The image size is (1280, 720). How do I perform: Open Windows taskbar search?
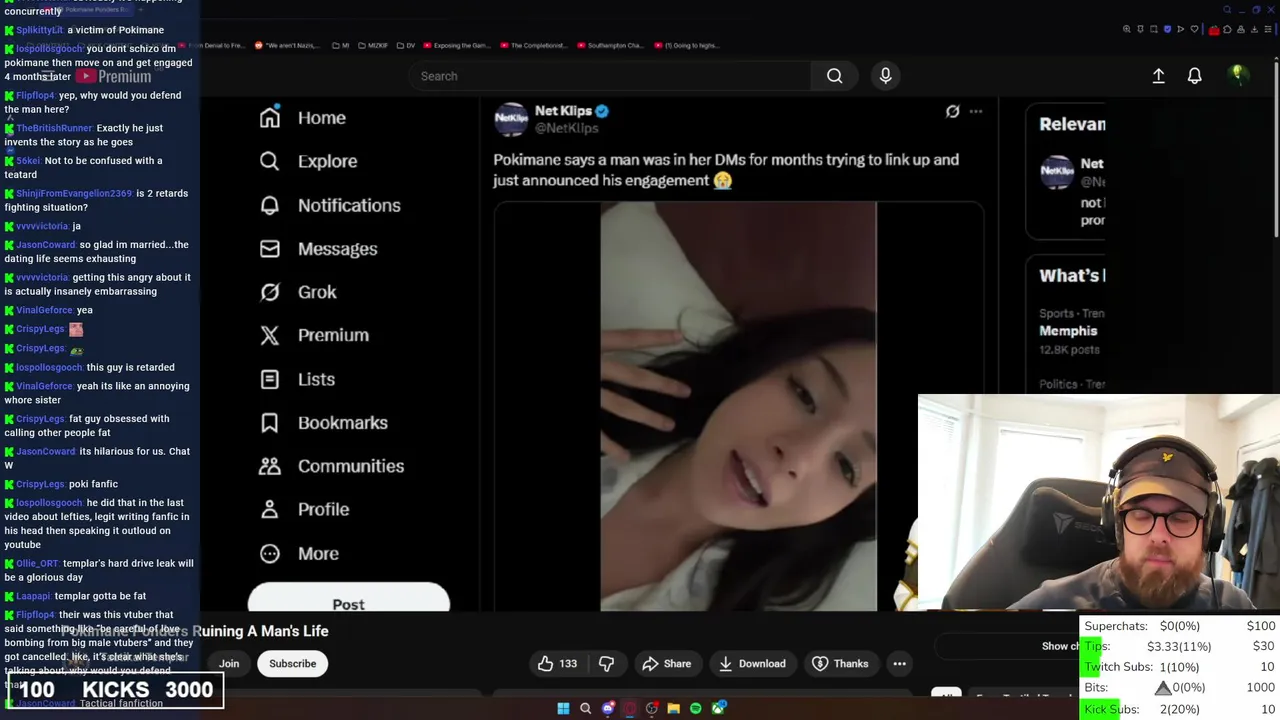pyautogui.click(x=585, y=709)
